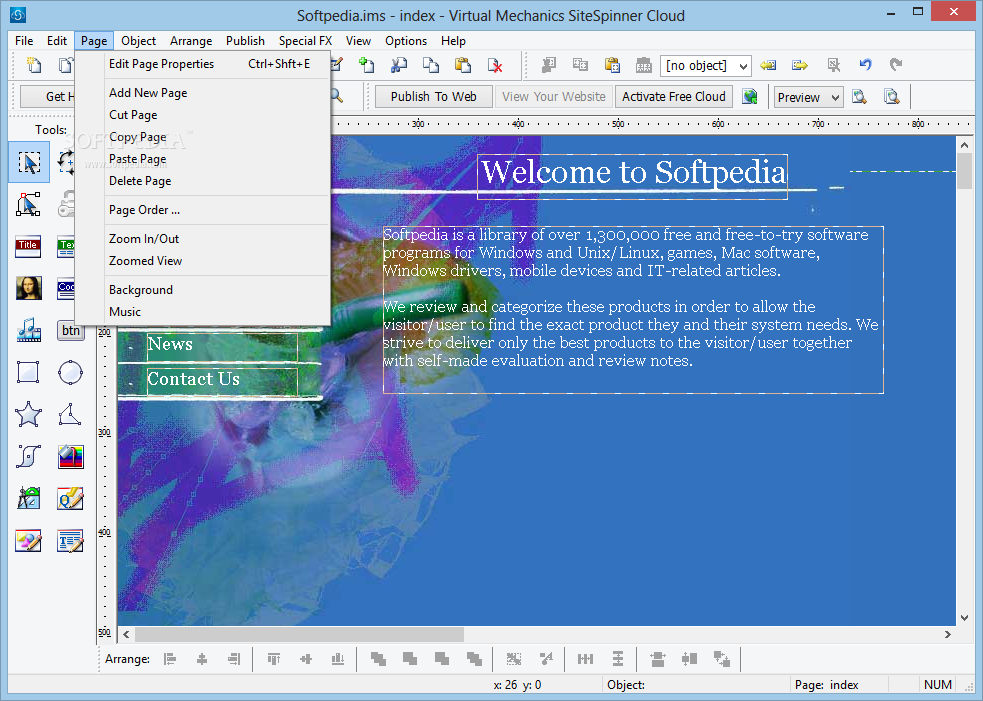This screenshot has width=983, height=701.
Task: Click the delete object red X icon
Action: [x=495, y=65]
